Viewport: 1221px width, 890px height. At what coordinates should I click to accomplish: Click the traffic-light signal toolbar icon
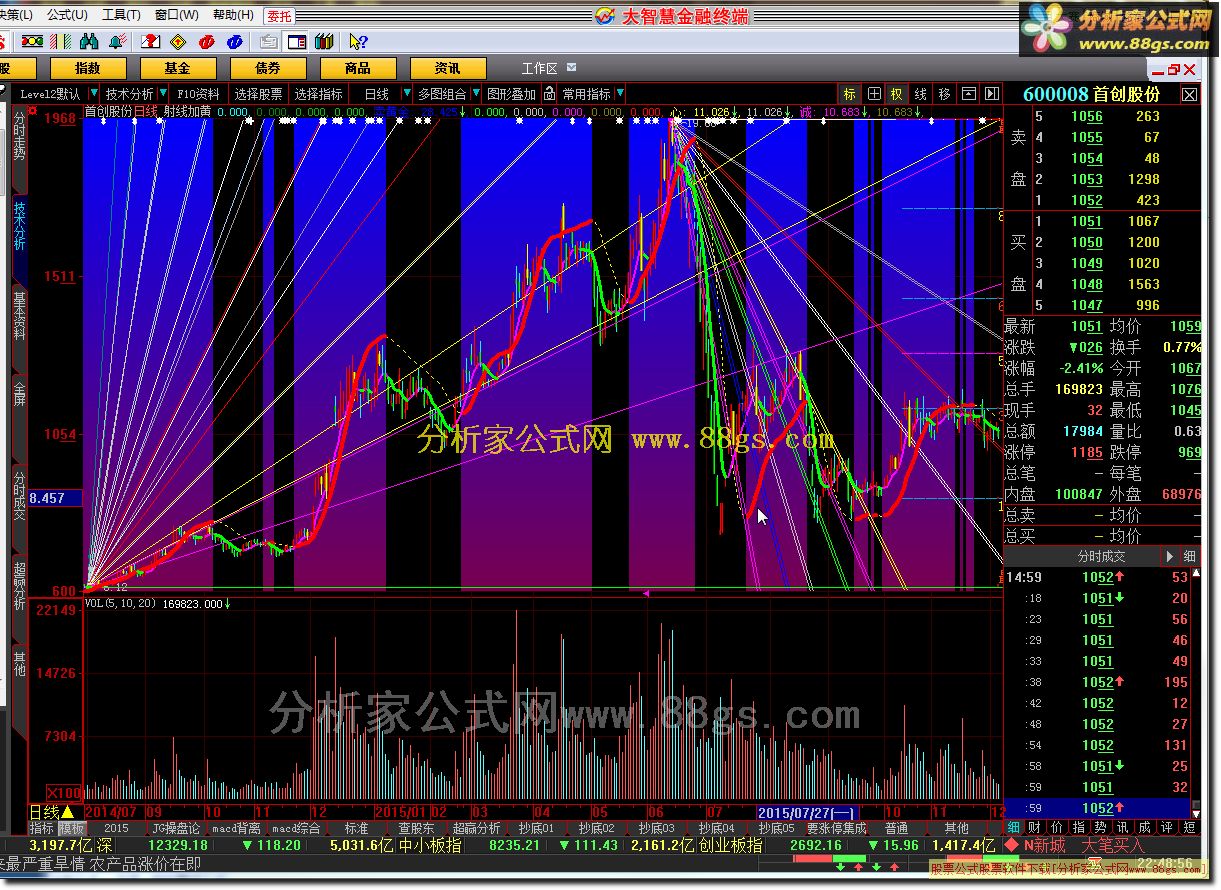[x=33, y=41]
